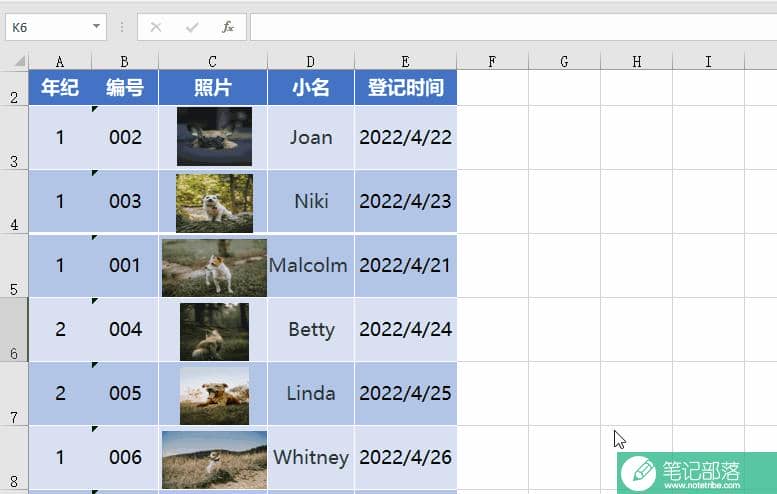The width and height of the screenshot is (777, 494).
Task: Select Joan's dog photo thumbnail
Action: coord(214,136)
